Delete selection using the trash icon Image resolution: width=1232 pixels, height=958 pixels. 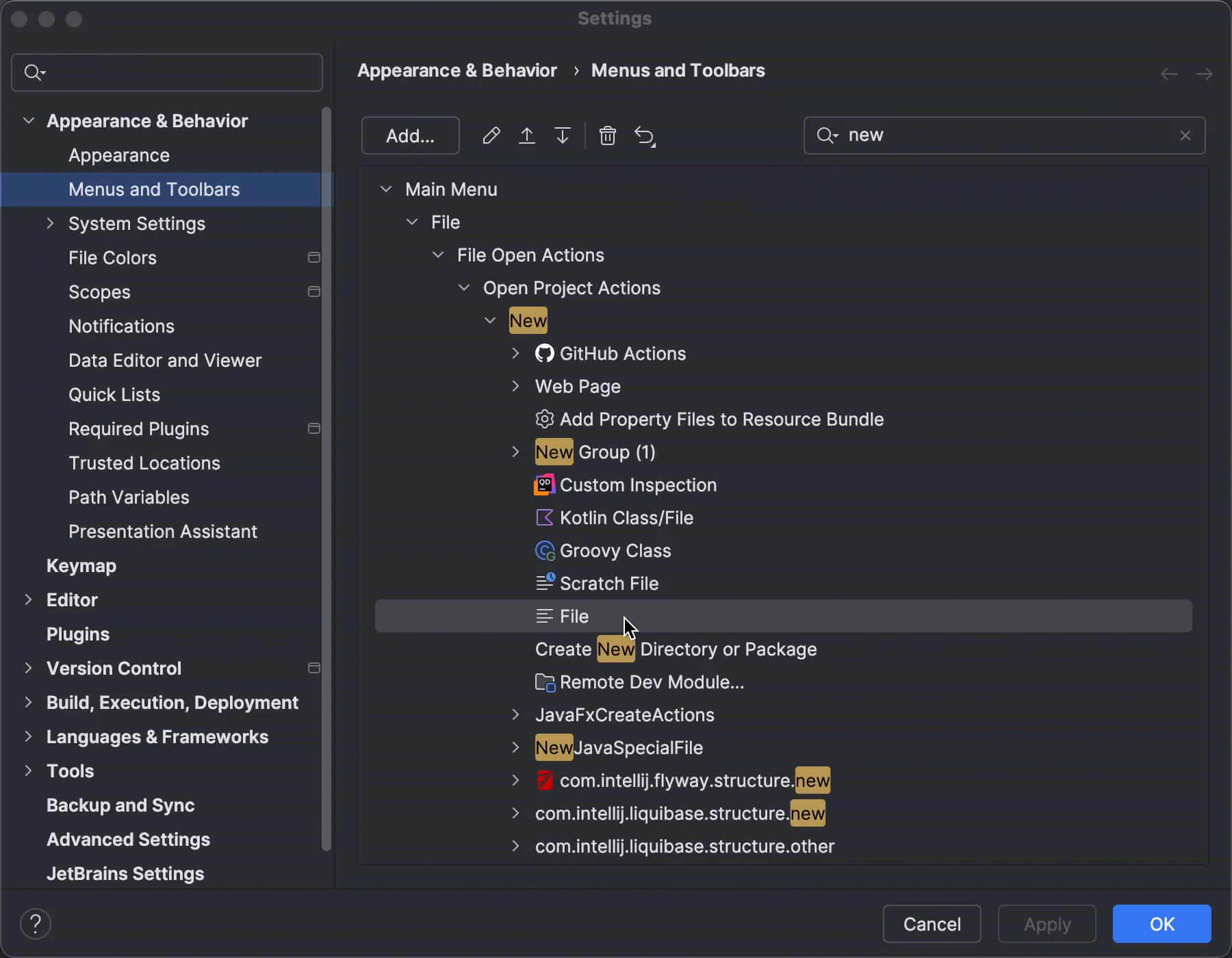[x=608, y=135]
